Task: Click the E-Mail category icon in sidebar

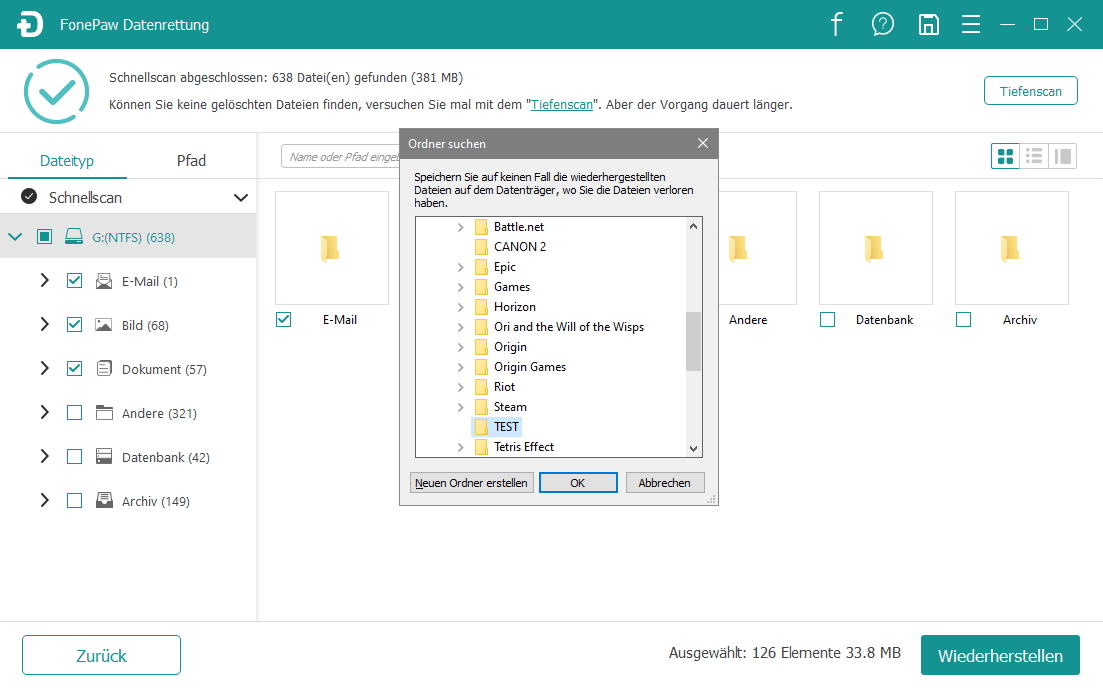Action: tap(104, 281)
